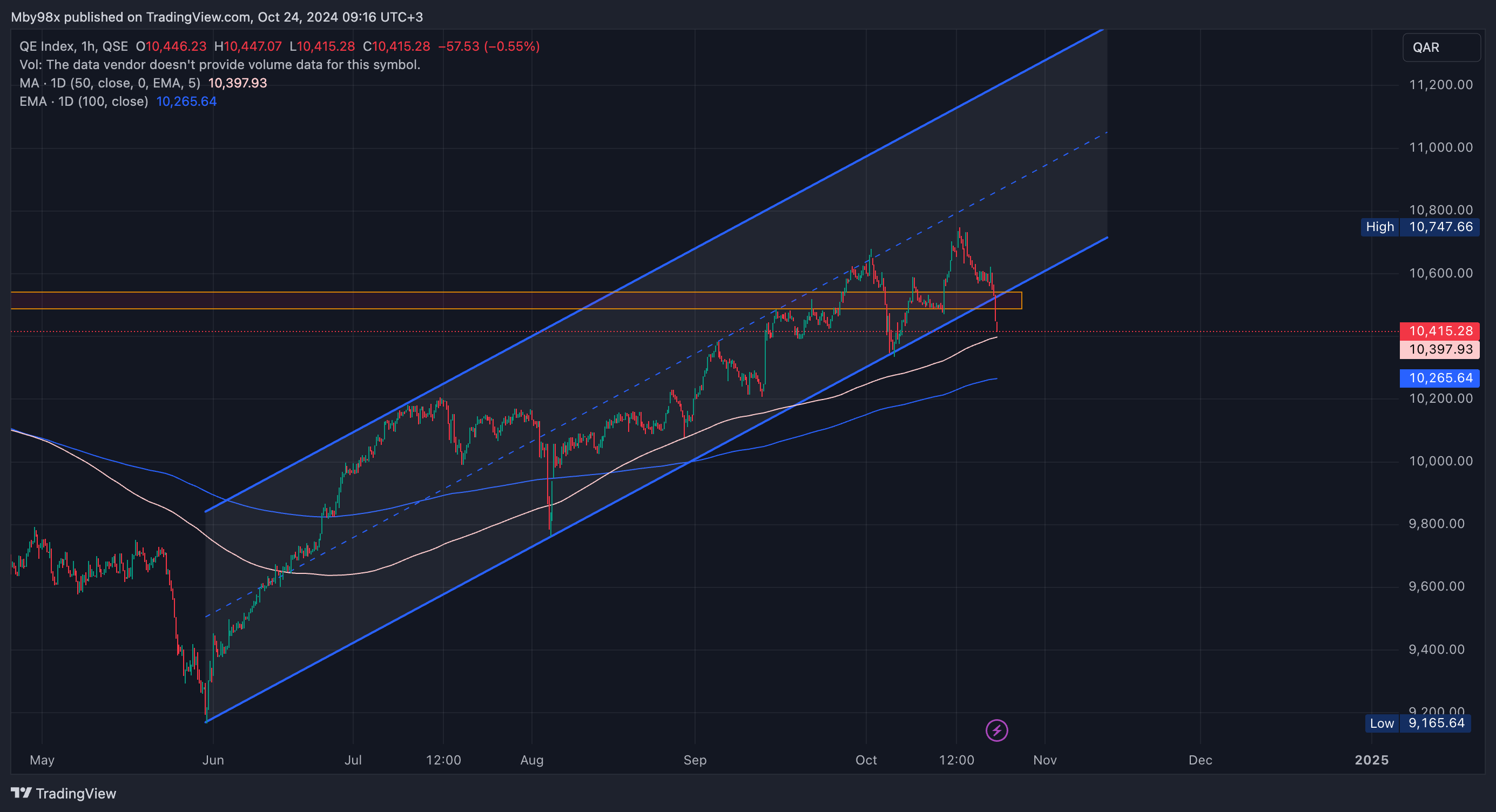Click the 11,200.00 price scale label

point(1441,85)
